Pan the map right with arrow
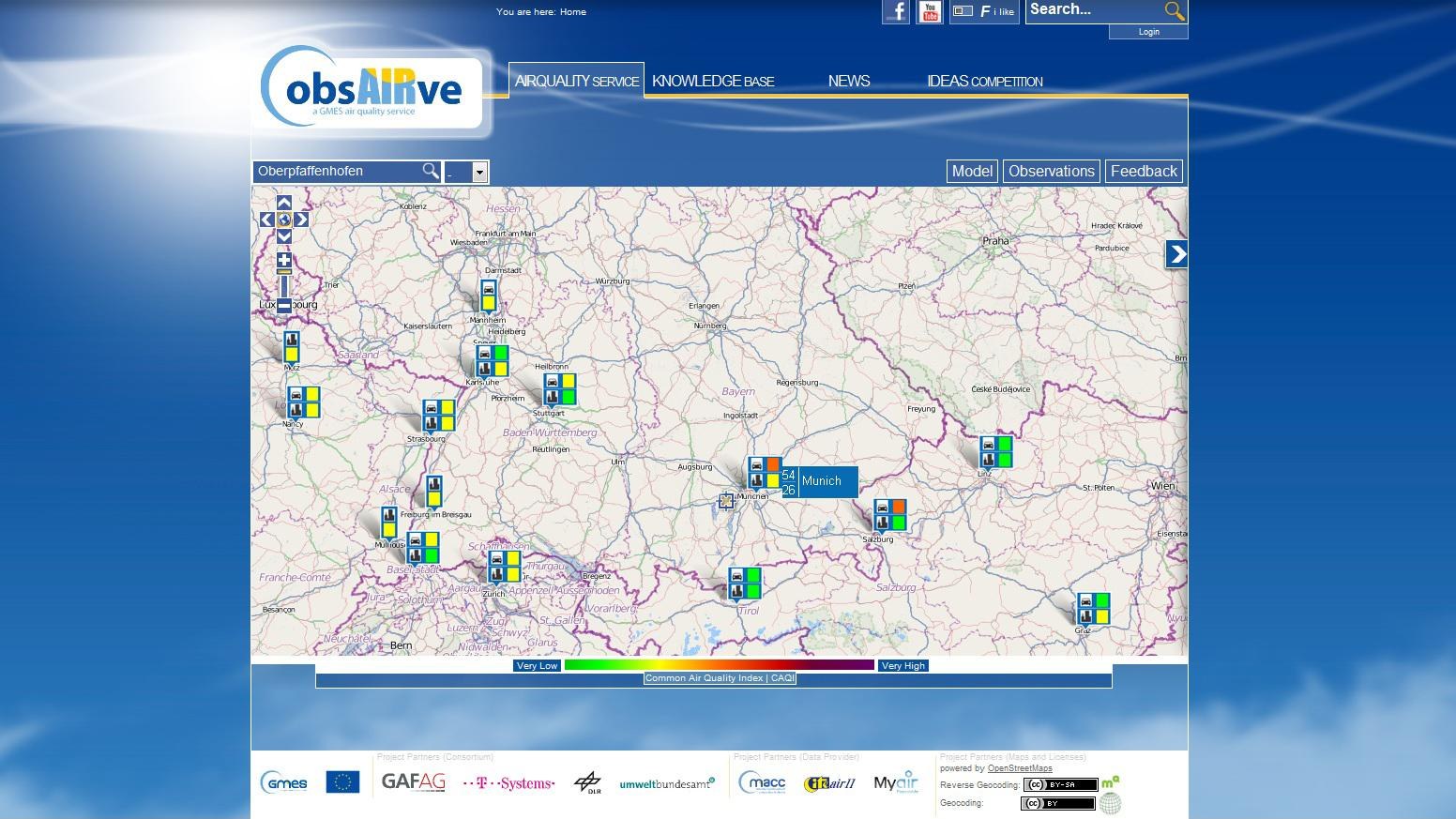1456x819 pixels. [x=301, y=220]
